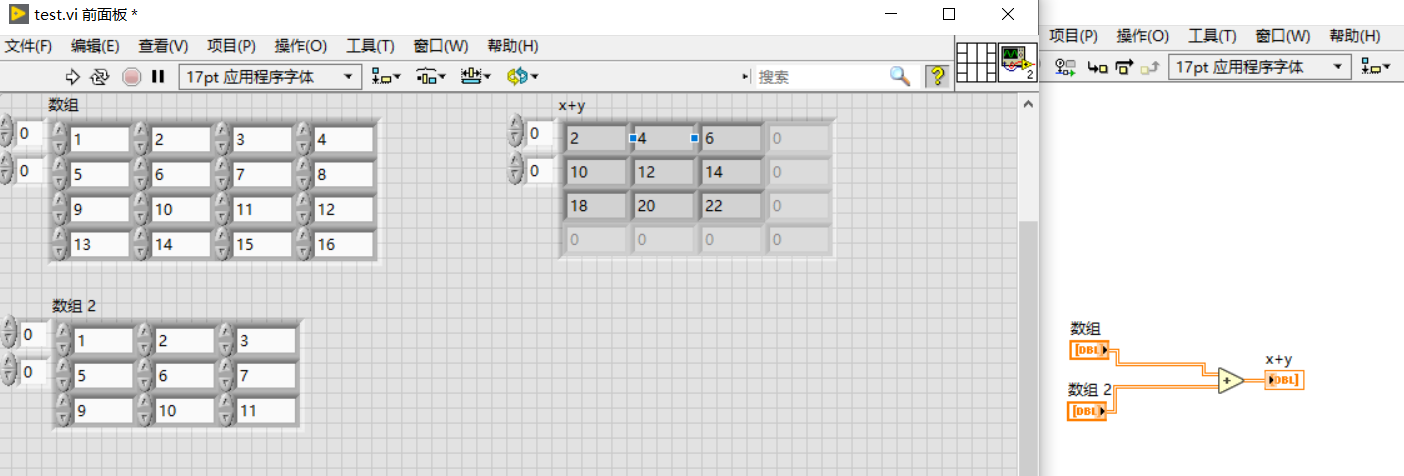Open 窗口(W) menu in the block diagram window
The image size is (1404, 476).
1283,36
